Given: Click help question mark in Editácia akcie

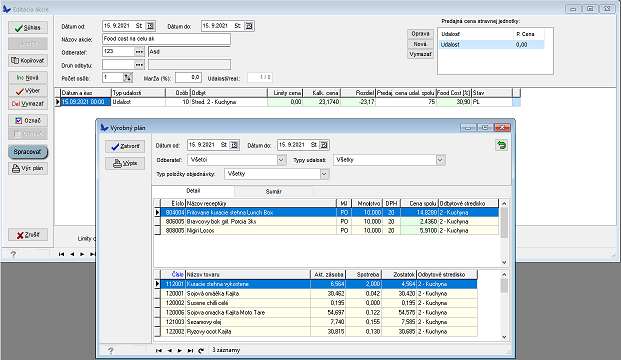Looking at the screenshot, I should coord(13,254).
